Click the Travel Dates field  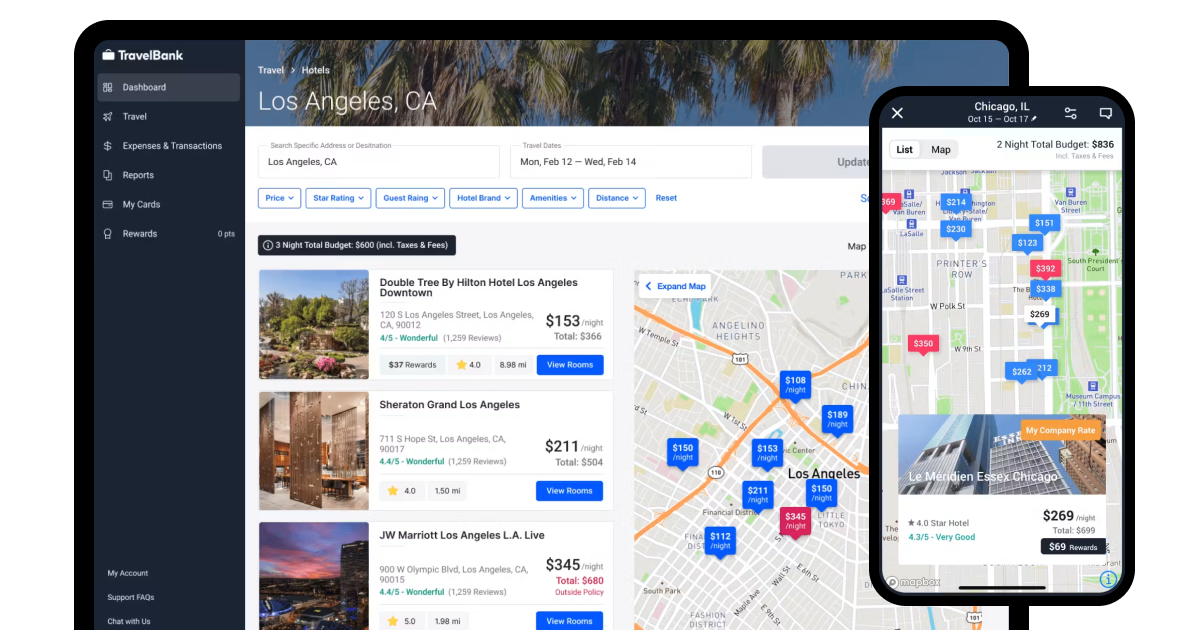(631, 162)
